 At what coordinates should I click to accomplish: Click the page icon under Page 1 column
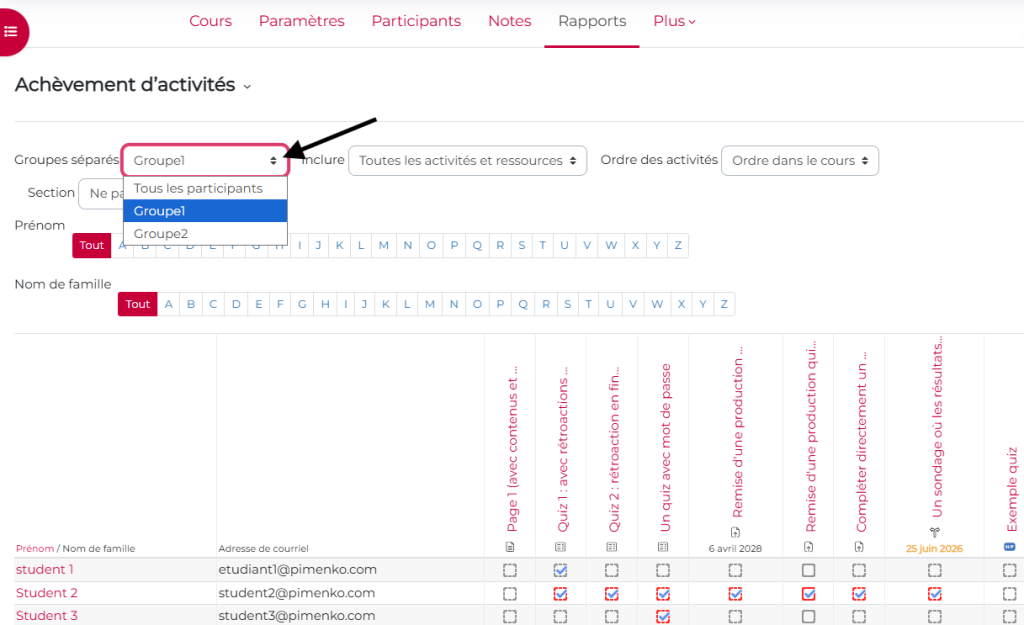(510, 547)
